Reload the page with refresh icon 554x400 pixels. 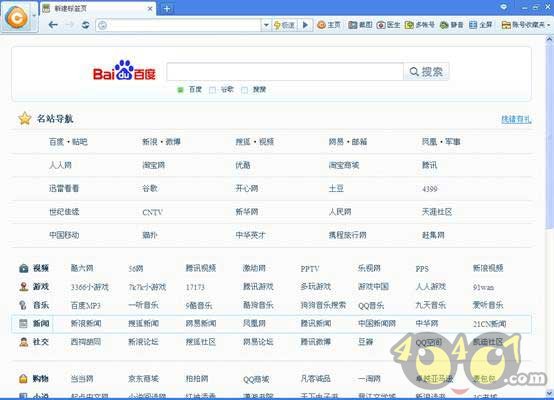[86, 25]
